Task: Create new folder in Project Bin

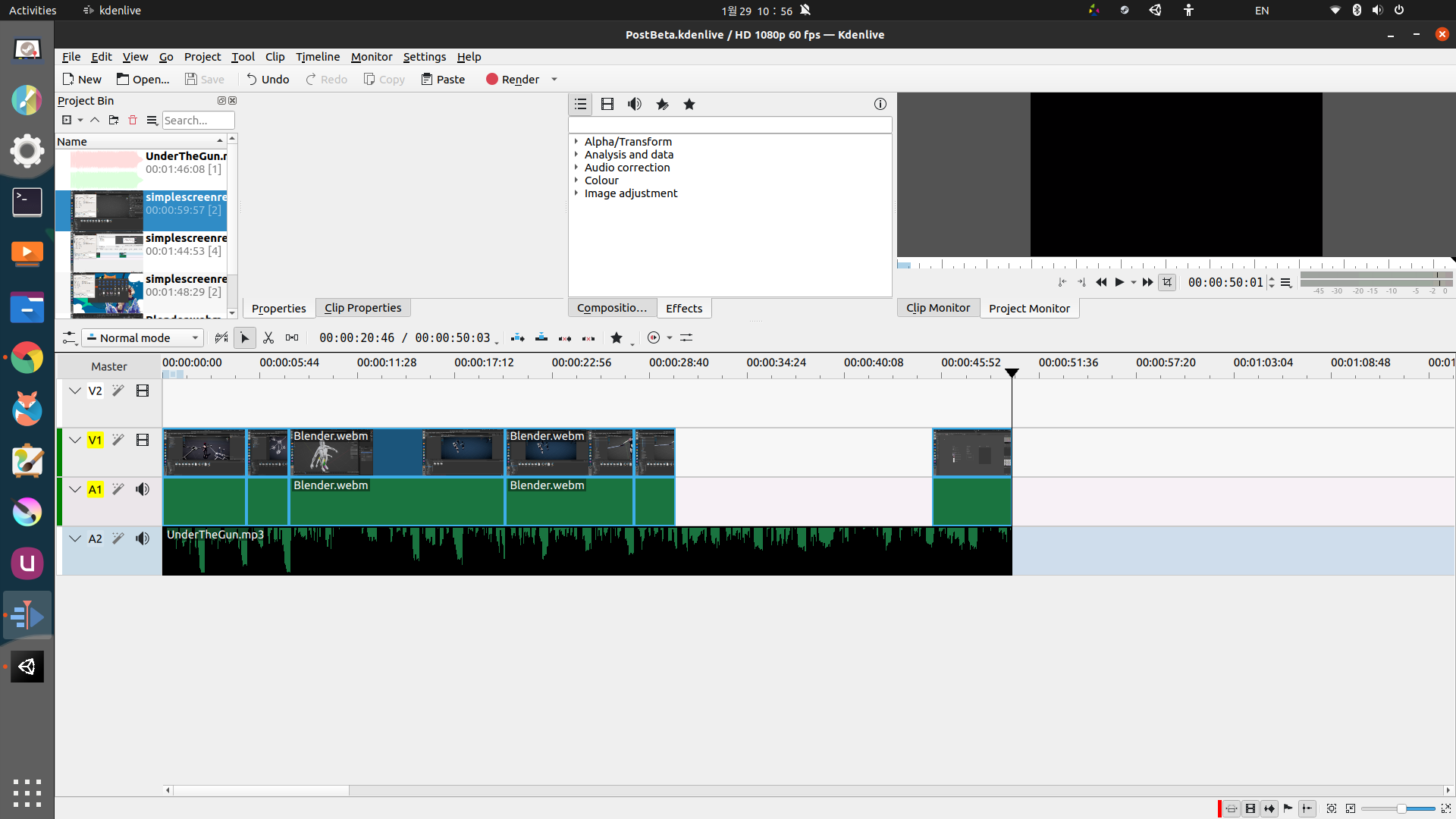Action: click(114, 120)
